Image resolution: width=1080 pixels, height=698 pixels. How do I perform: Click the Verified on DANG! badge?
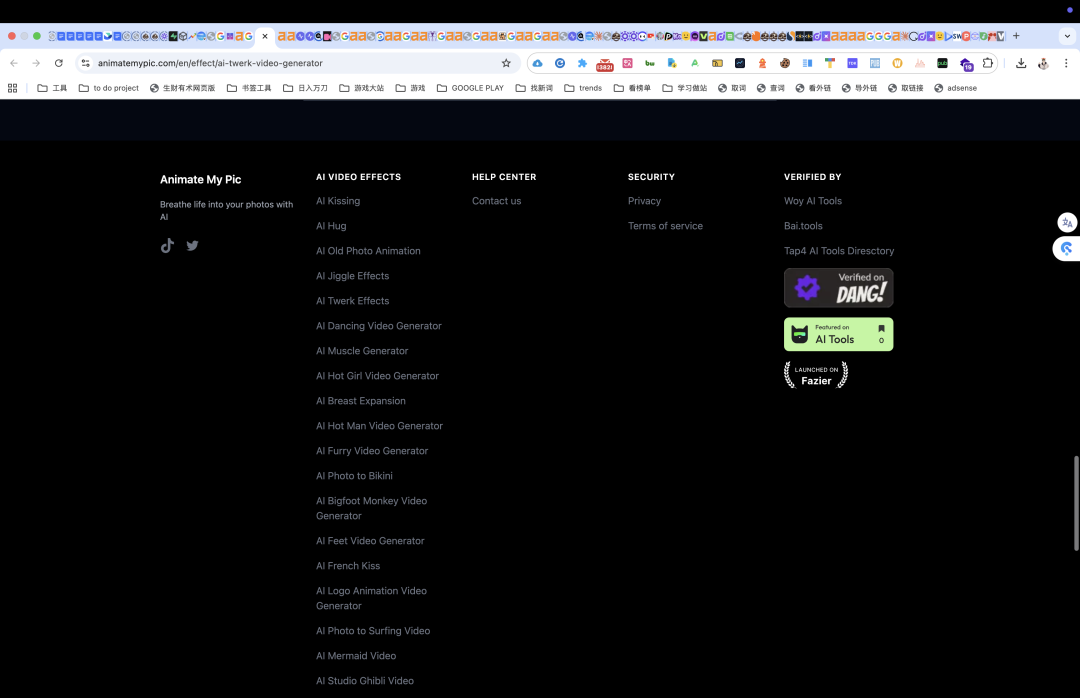838,287
